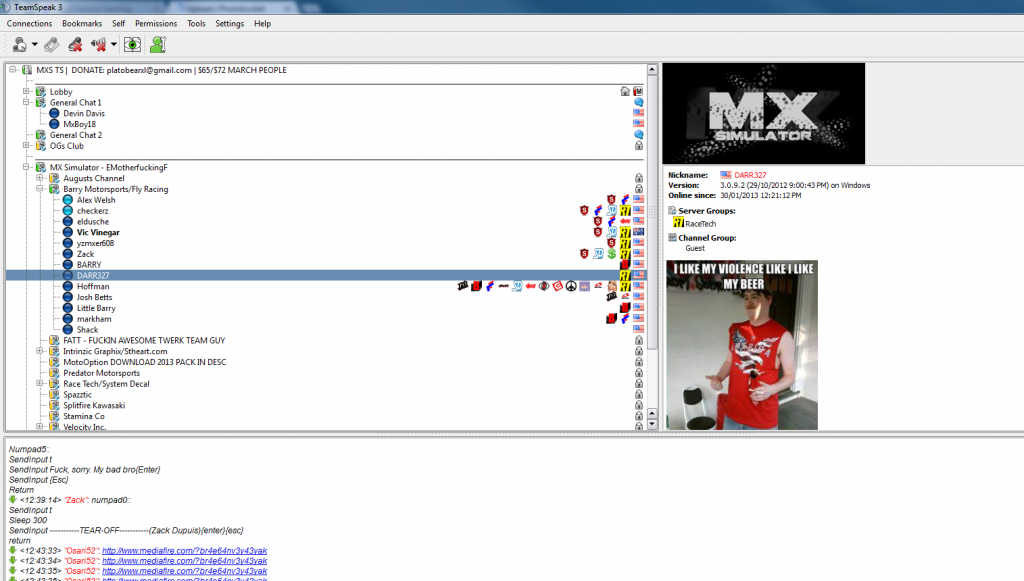This screenshot has height=581, width=1024.
Task: Toggle speaker mute in the toolbar
Action: (99, 44)
